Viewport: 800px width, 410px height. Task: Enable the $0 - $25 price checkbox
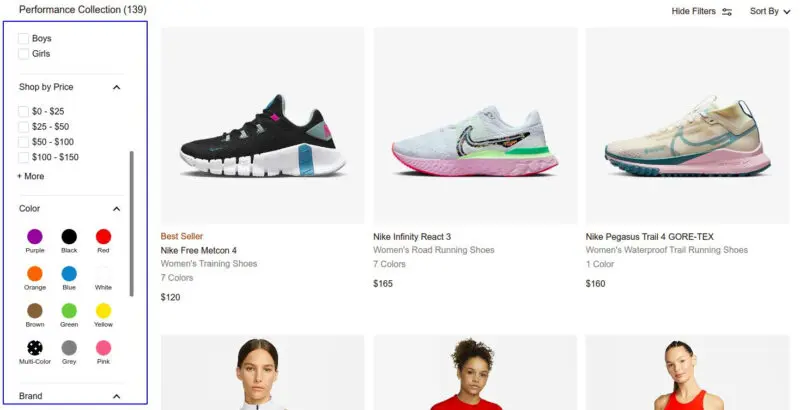point(23,111)
